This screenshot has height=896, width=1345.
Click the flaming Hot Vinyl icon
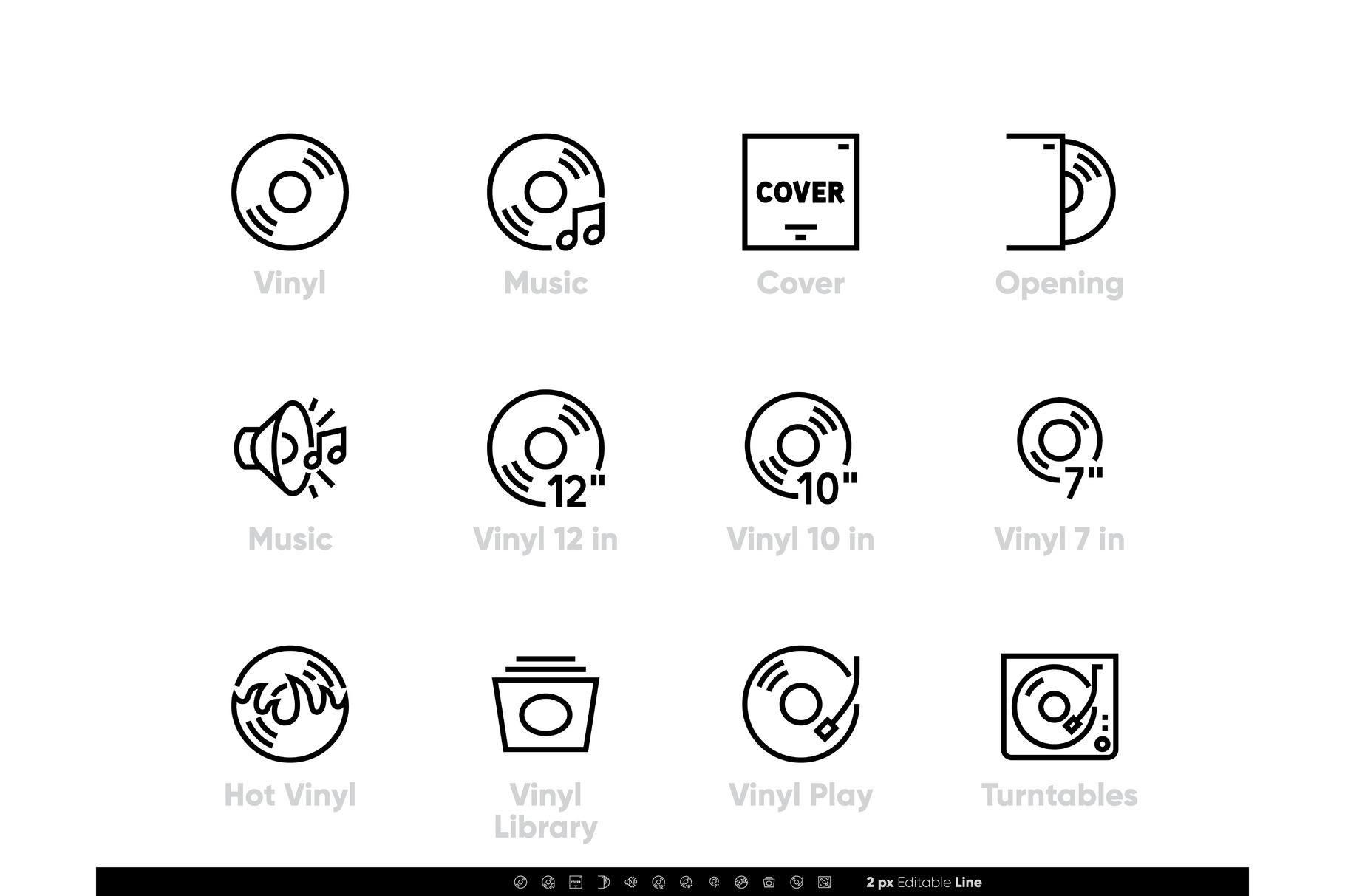click(x=290, y=704)
